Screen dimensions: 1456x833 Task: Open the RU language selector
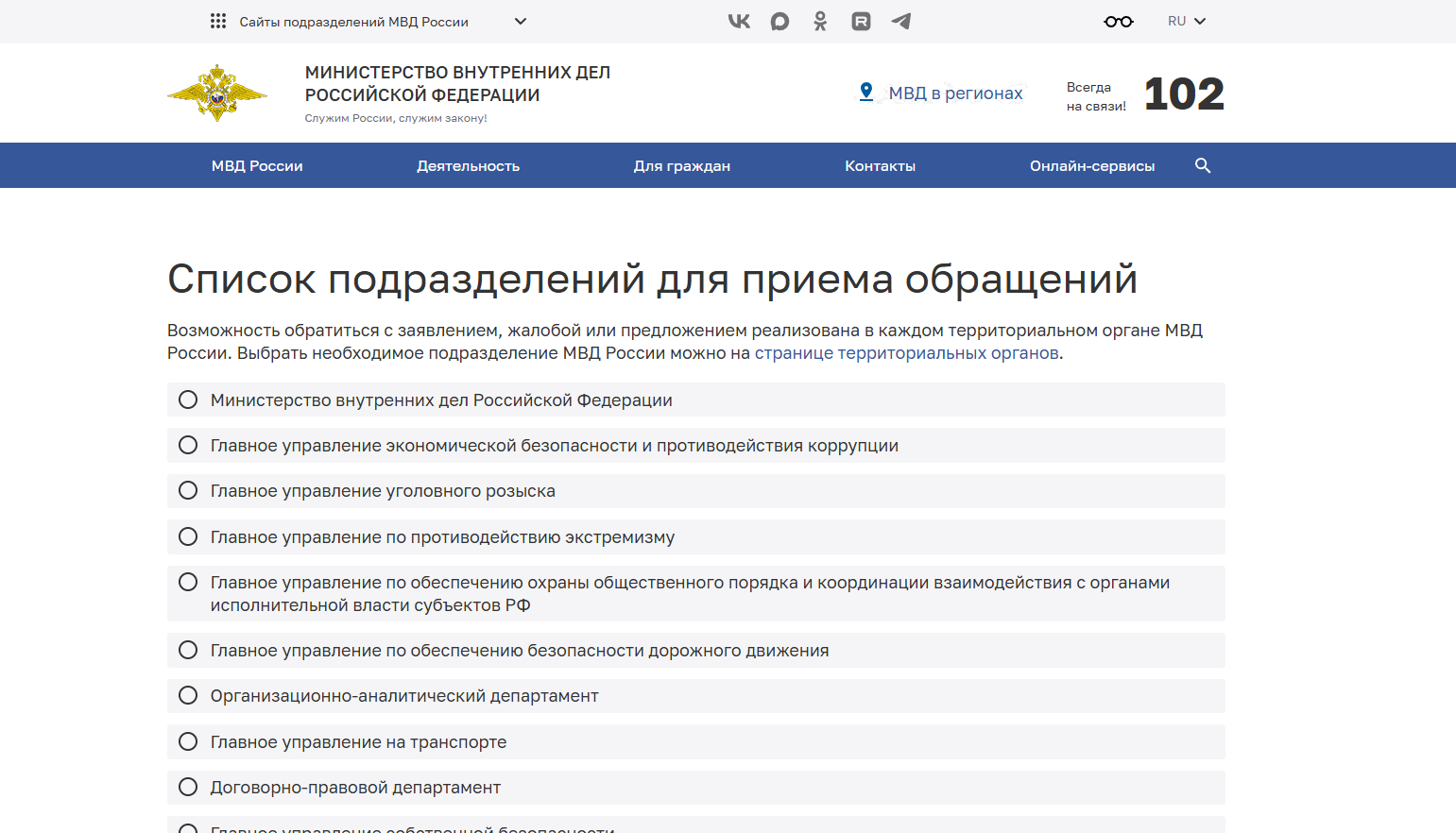[x=1187, y=21]
